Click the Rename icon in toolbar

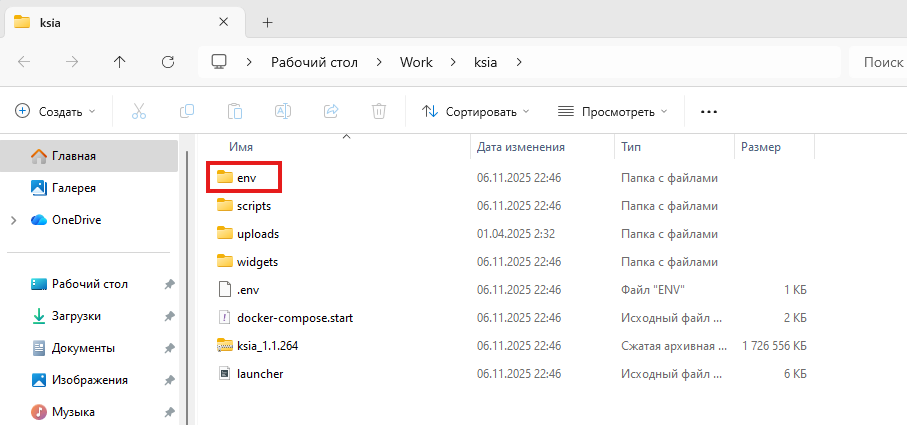click(283, 111)
